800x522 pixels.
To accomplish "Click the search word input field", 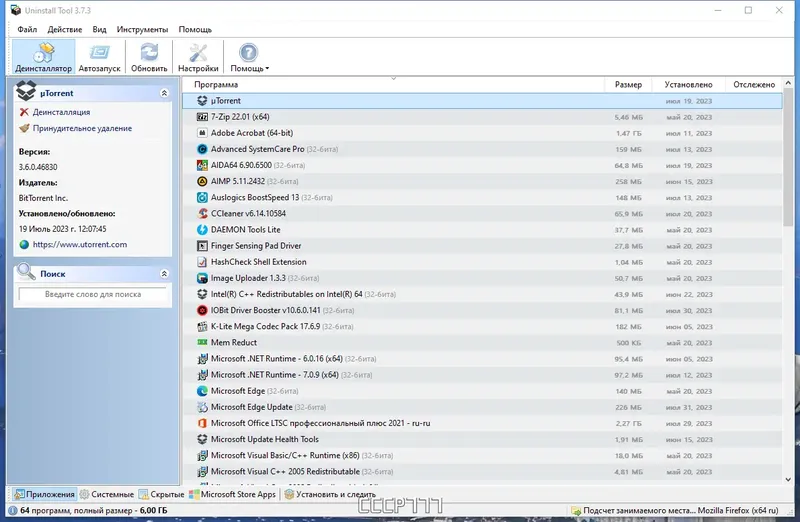I will click(93, 294).
